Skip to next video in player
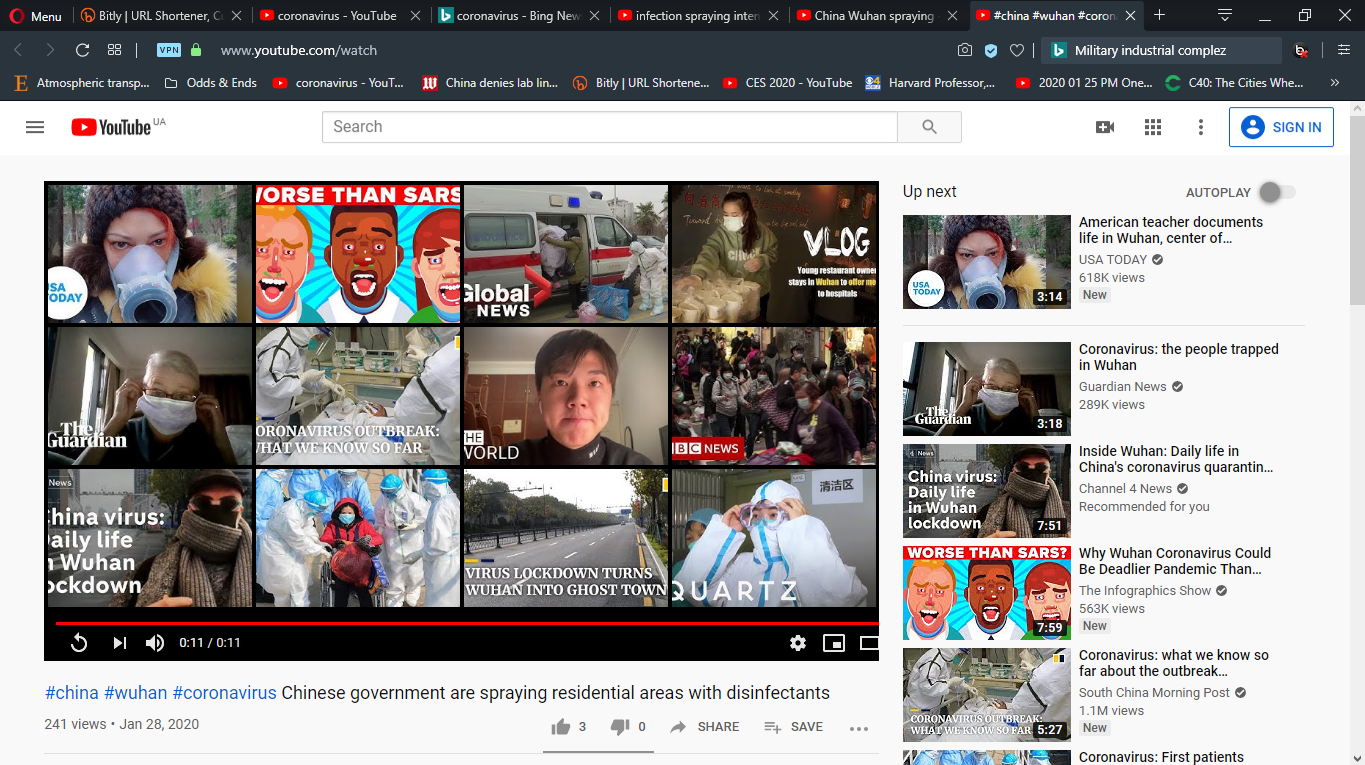Viewport: 1365px width, 765px height. coord(119,643)
